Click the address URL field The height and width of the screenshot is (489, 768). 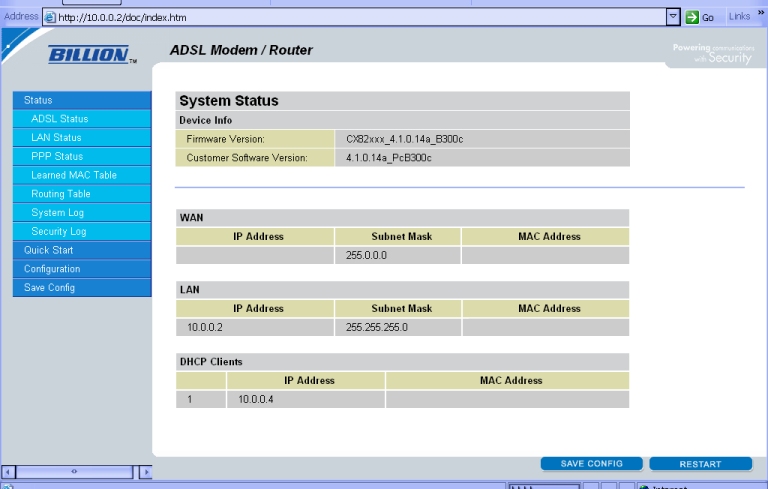tap(355, 17)
